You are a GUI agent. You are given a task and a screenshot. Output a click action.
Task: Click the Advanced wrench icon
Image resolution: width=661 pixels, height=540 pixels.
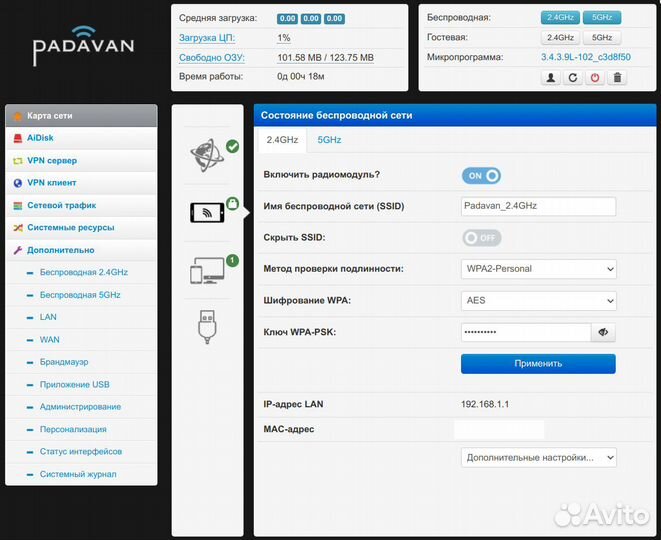18,250
